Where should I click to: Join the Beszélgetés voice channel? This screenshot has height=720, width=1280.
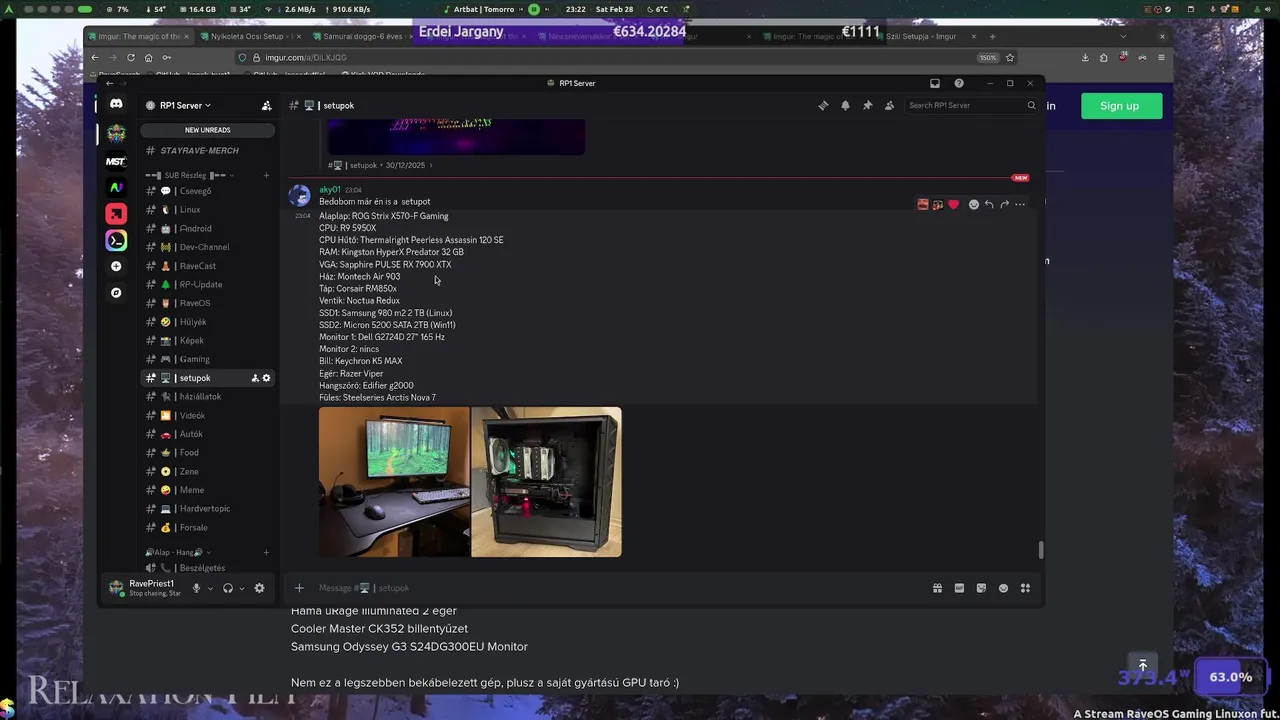tap(207, 568)
